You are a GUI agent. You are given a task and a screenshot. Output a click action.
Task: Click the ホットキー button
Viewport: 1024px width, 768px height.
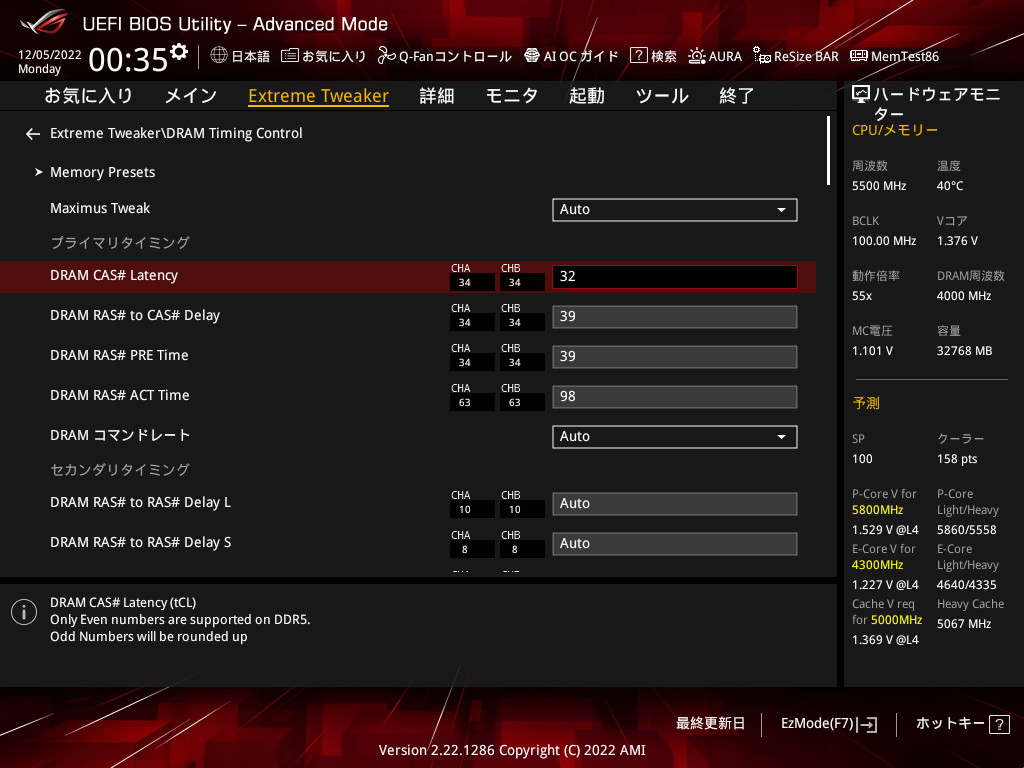960,723
